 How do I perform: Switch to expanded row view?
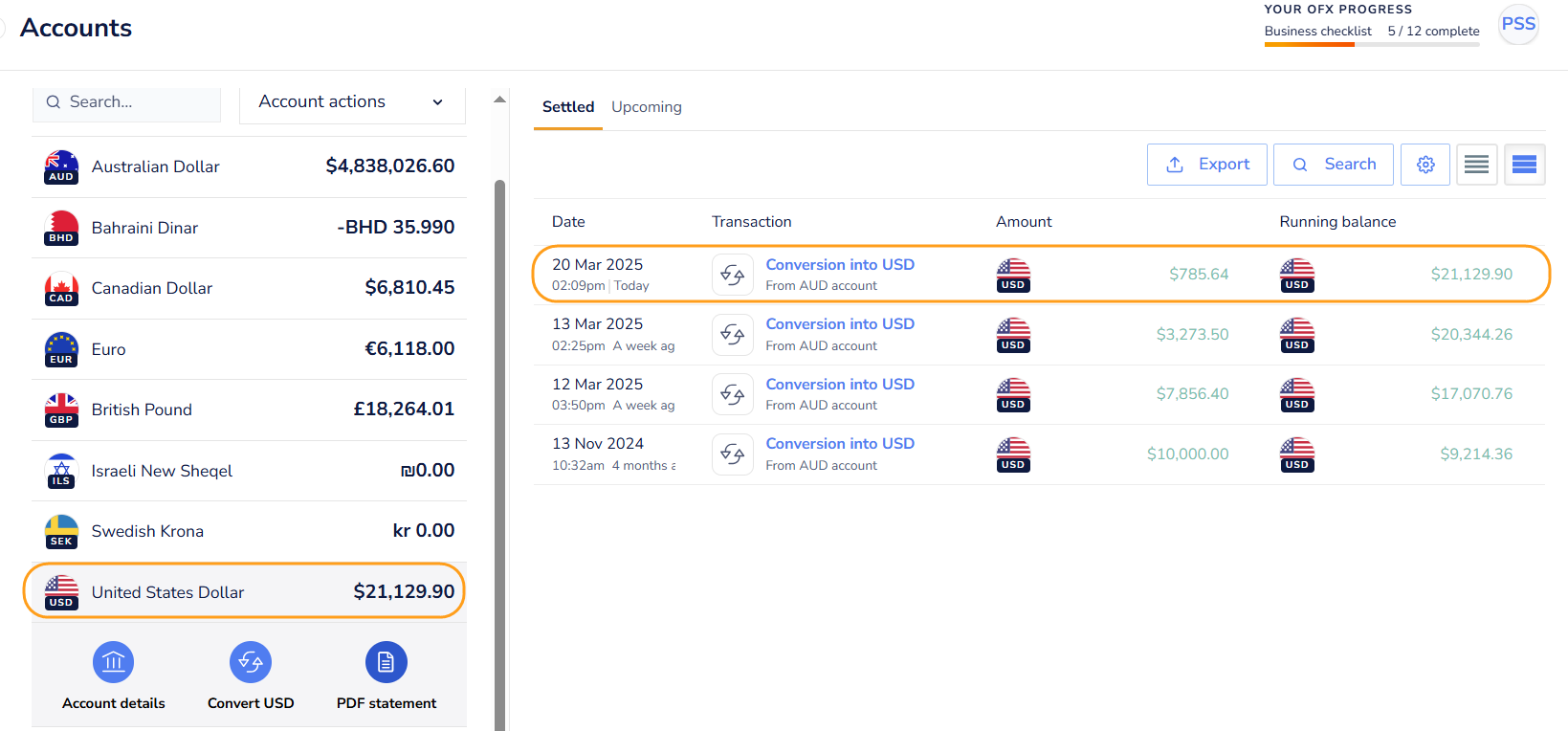pyautogui.click(x=1525, y=165)
